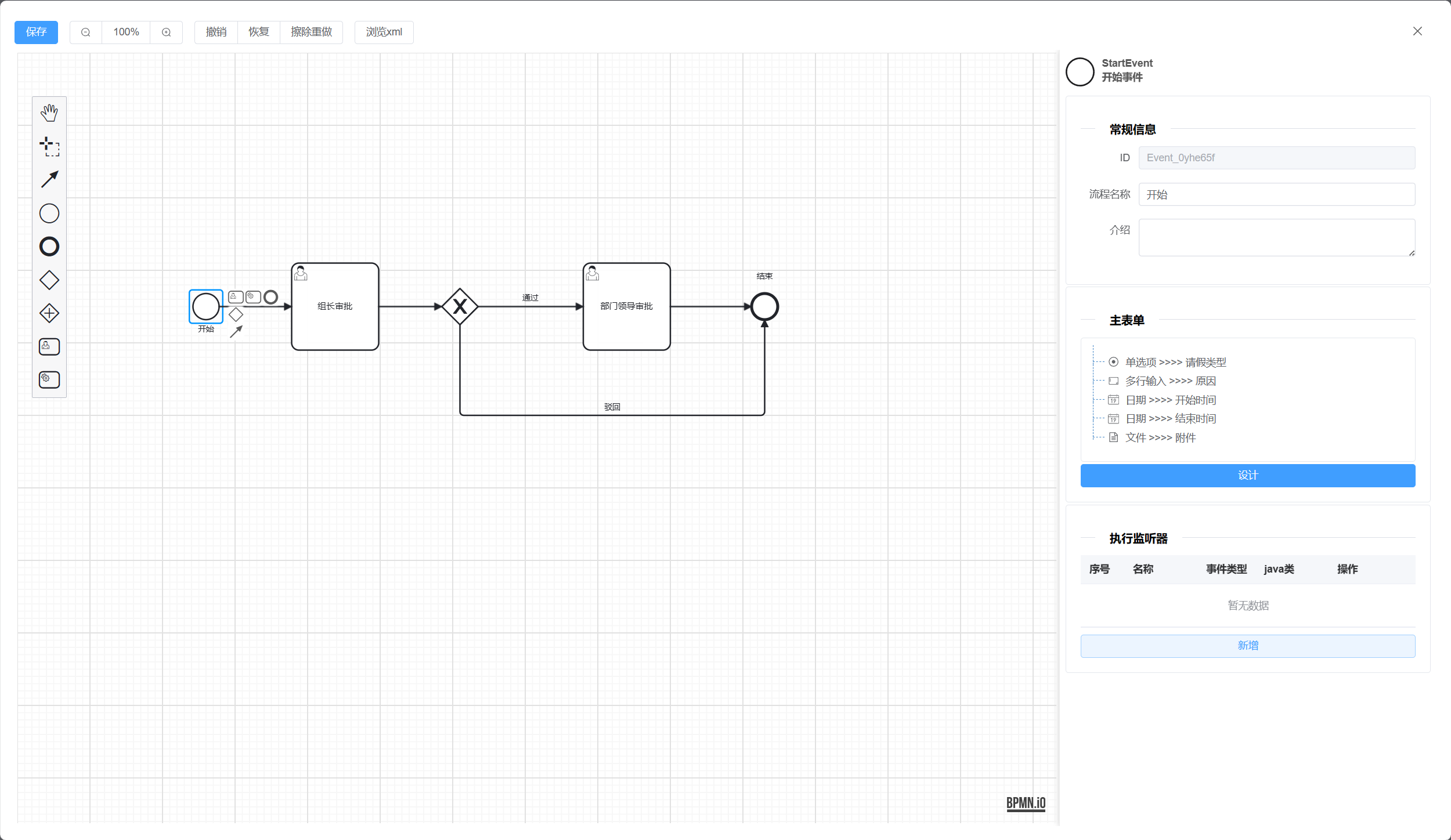Create an end event from the palette
Image resolution: width=1451 pixels, height=840 pixels.
coord(49,247)
